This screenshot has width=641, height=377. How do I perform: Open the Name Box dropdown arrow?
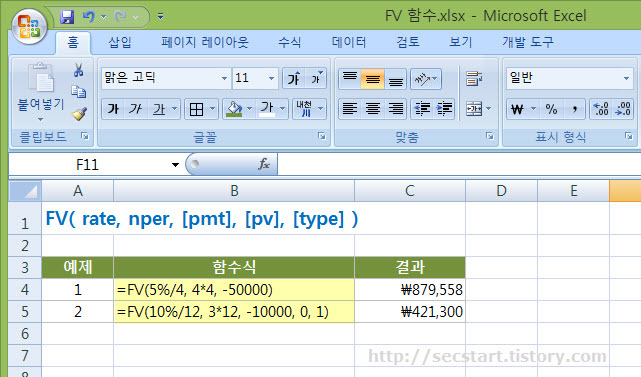175,165
